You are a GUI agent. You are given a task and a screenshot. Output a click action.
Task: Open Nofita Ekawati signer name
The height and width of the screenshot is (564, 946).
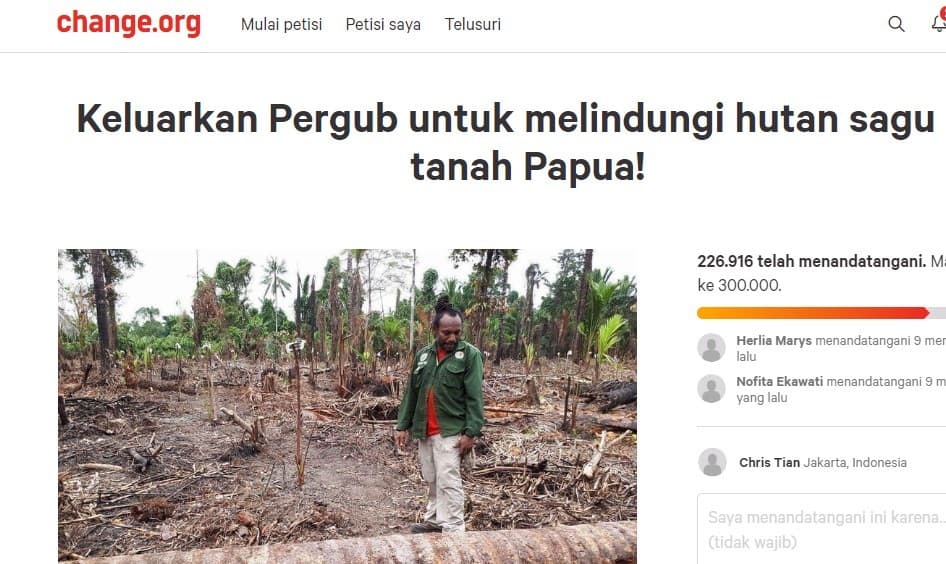point(779,381)
